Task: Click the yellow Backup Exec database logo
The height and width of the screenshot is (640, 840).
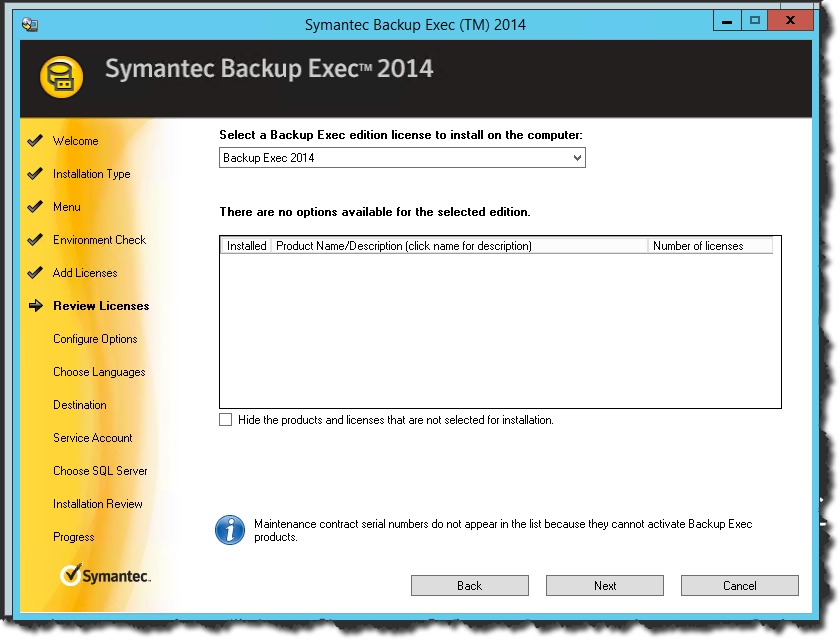Action: (62, 77)
